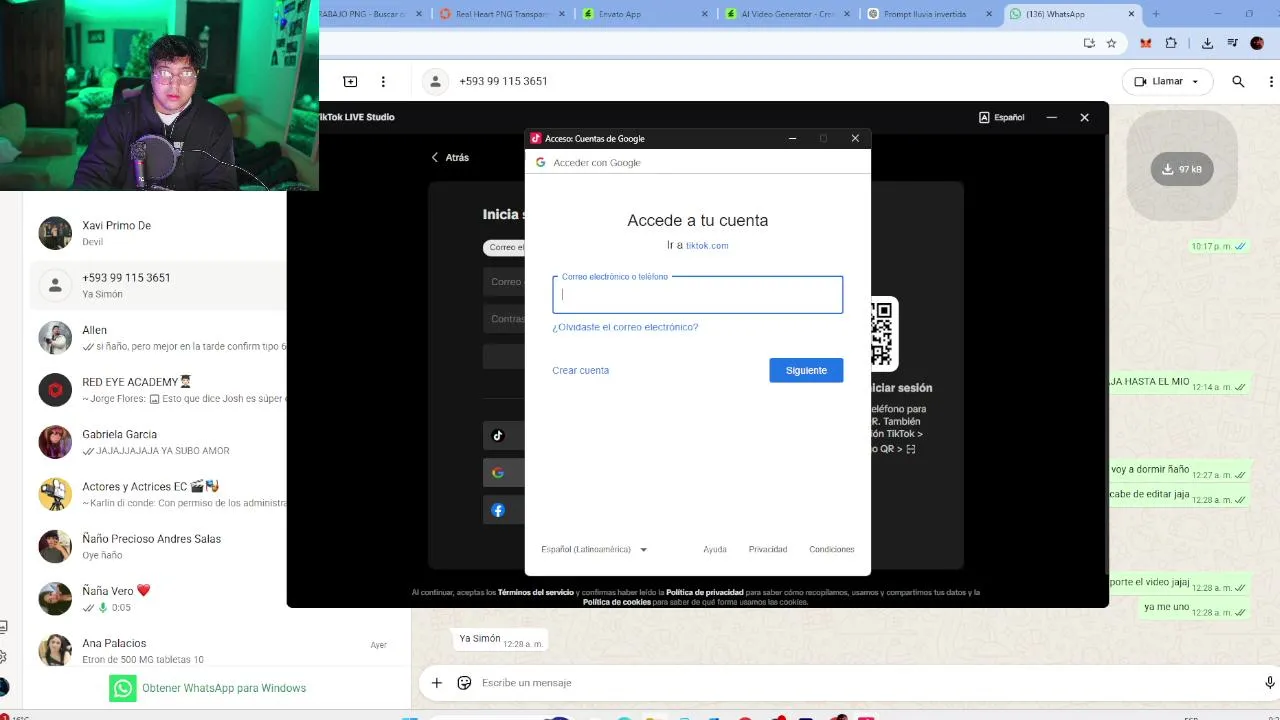Open the ¿Olvidaste el correo electrónico? link
The width and height of the screenshot is (1280, 720).
[x=625, y=327]
